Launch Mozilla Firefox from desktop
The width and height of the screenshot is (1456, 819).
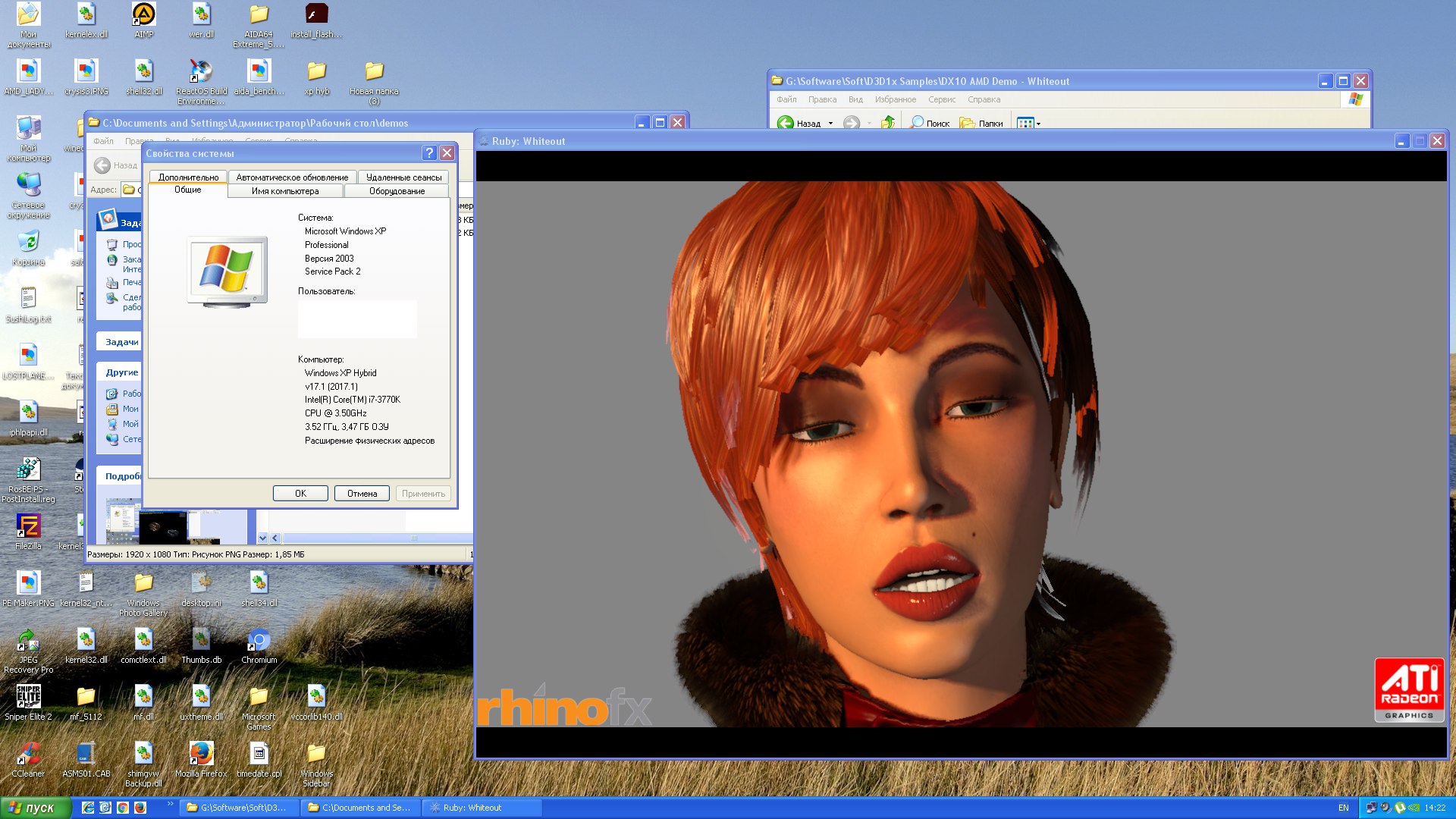coord(201,760)
